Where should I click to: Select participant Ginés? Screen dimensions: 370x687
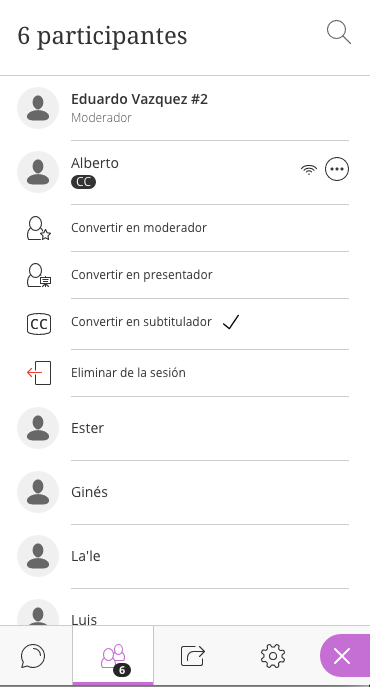(x=183, y=492)
